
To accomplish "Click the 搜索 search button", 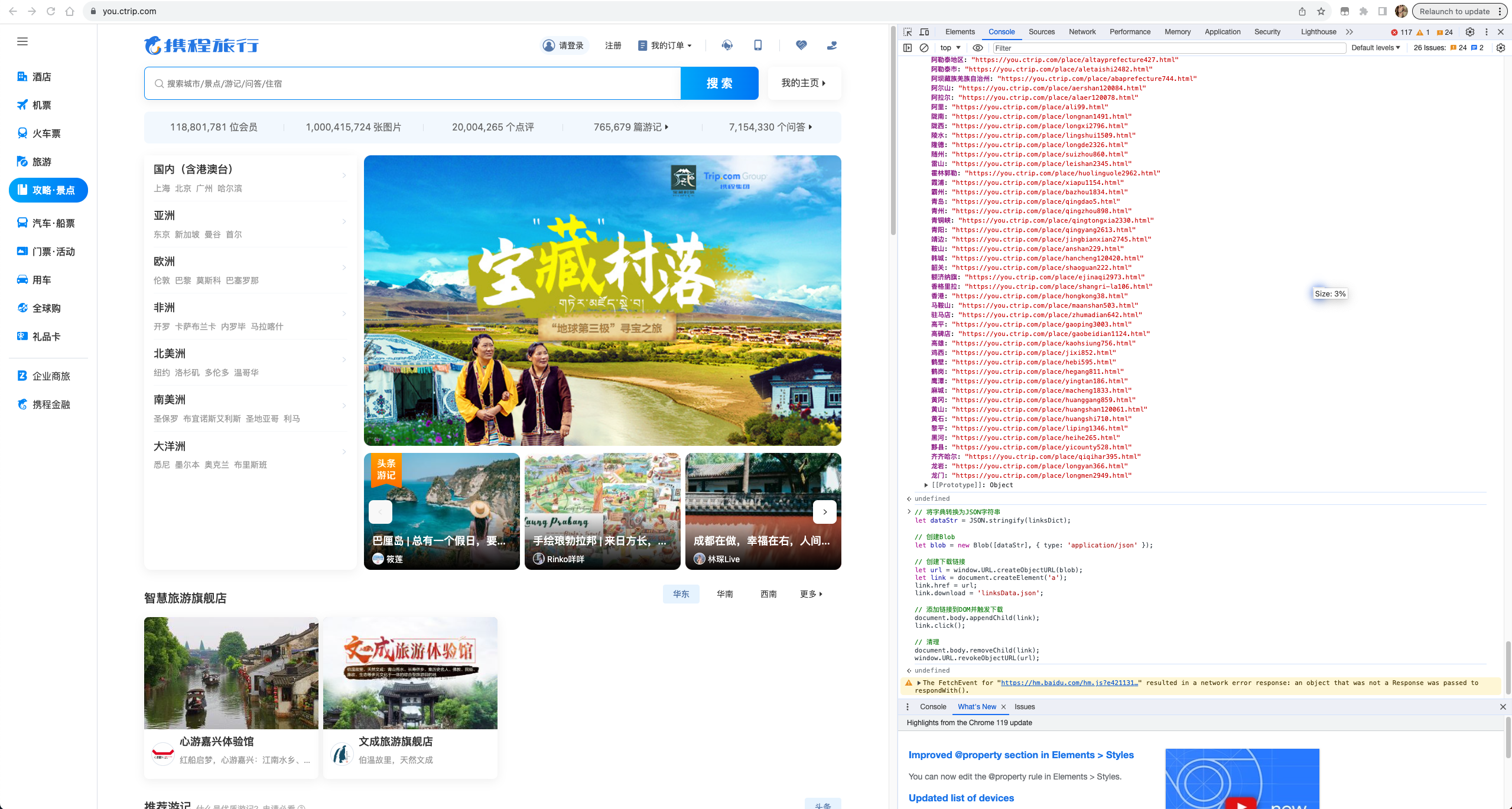I will point(720,83).
